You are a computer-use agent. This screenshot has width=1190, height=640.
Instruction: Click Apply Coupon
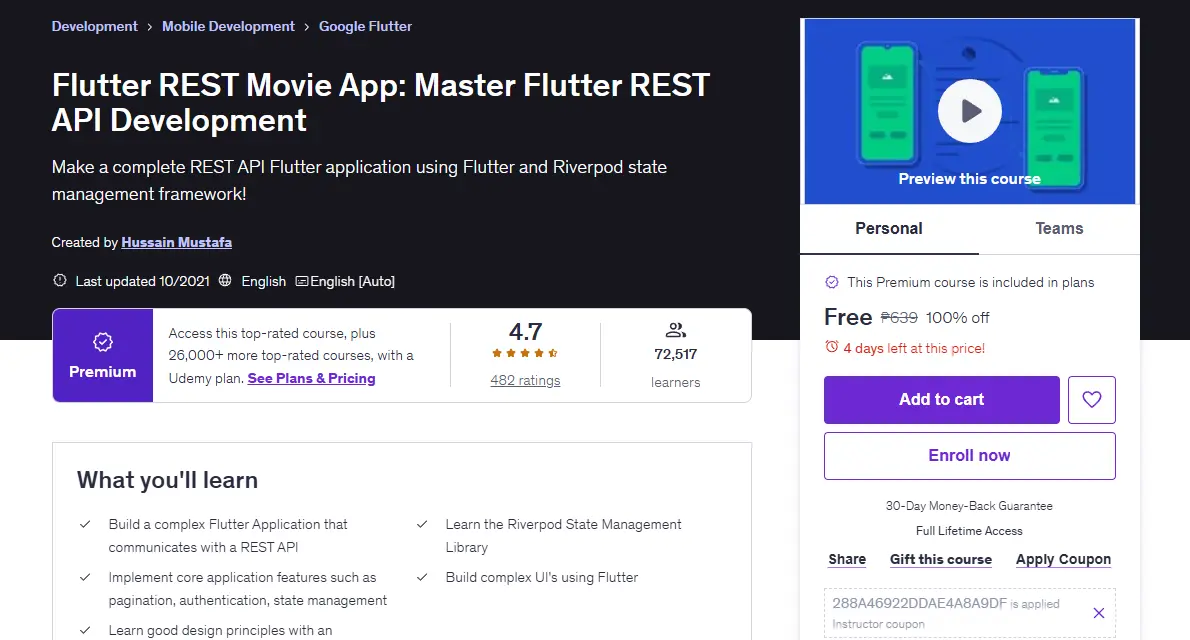click(1063, 560)
